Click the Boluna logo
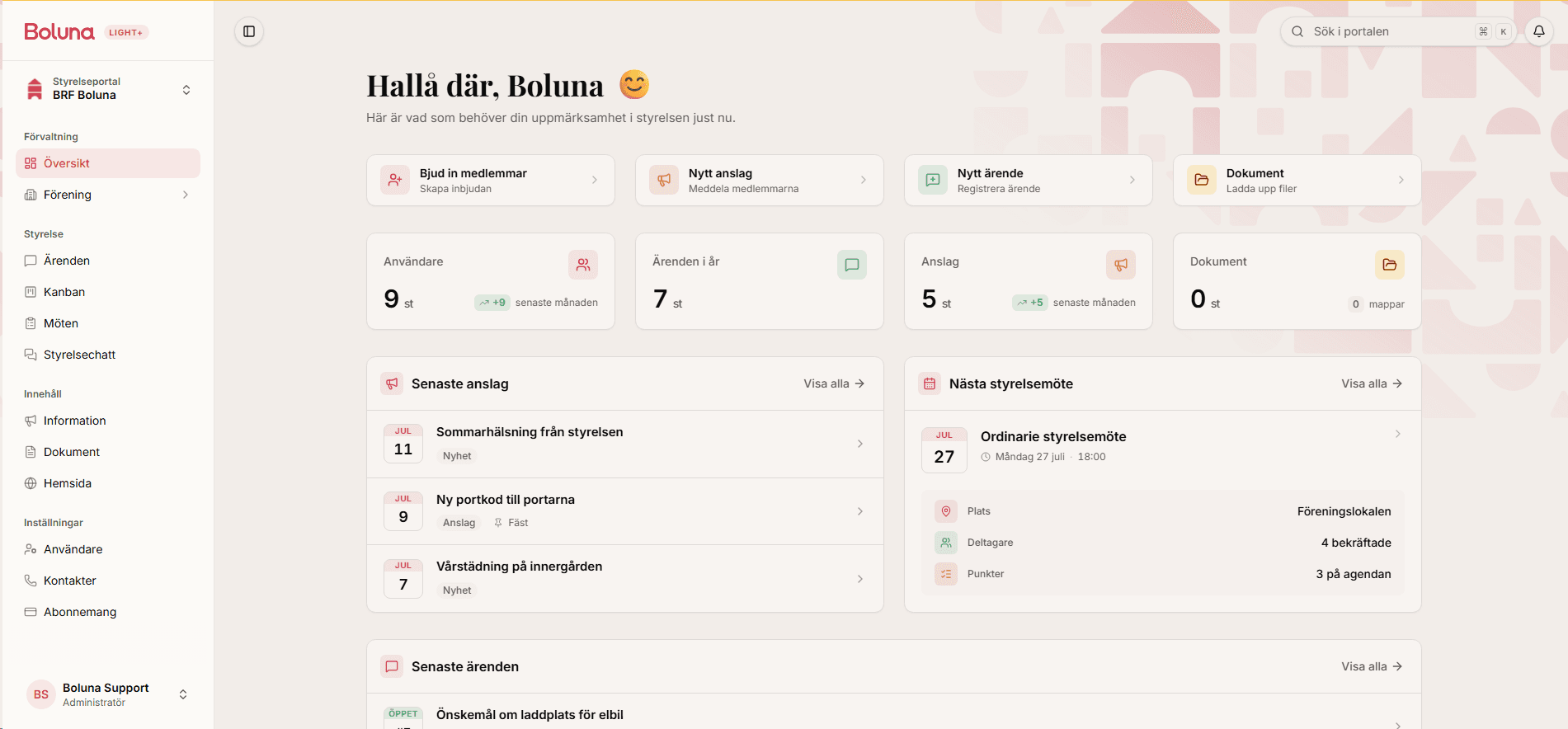1568x729 pixels. 59,32
